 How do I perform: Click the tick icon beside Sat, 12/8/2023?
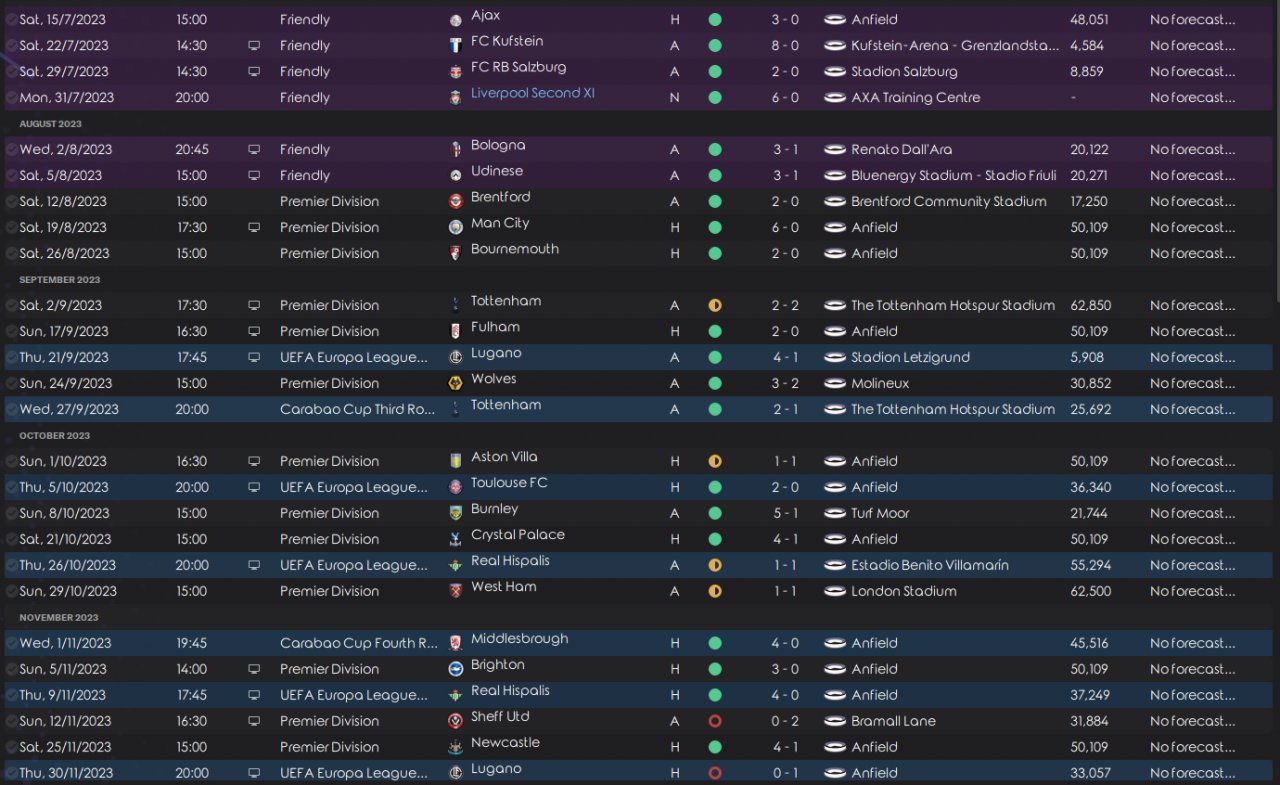click(11, 201)
